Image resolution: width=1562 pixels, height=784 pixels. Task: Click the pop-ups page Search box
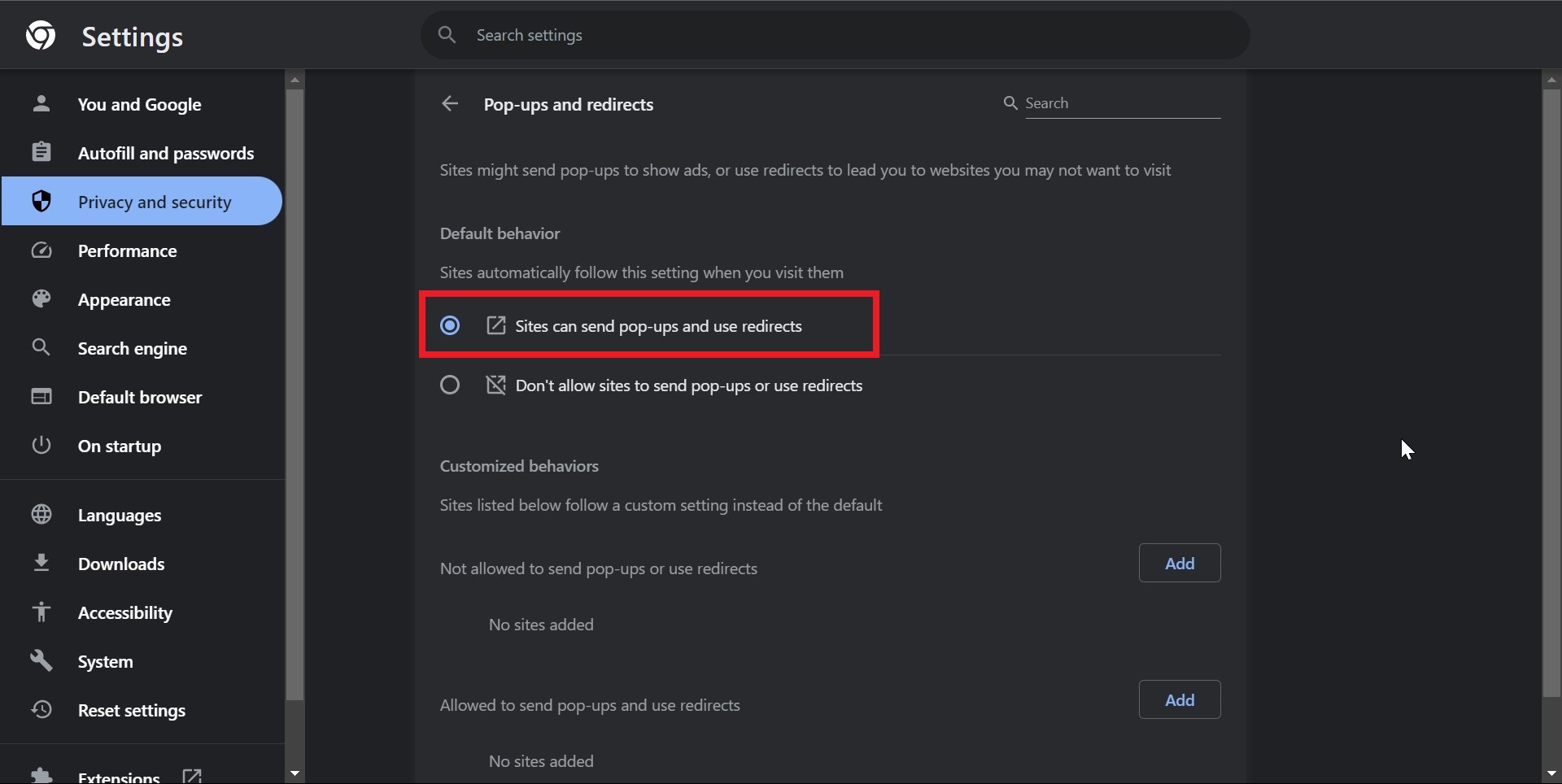click(x=1121, y=103)
